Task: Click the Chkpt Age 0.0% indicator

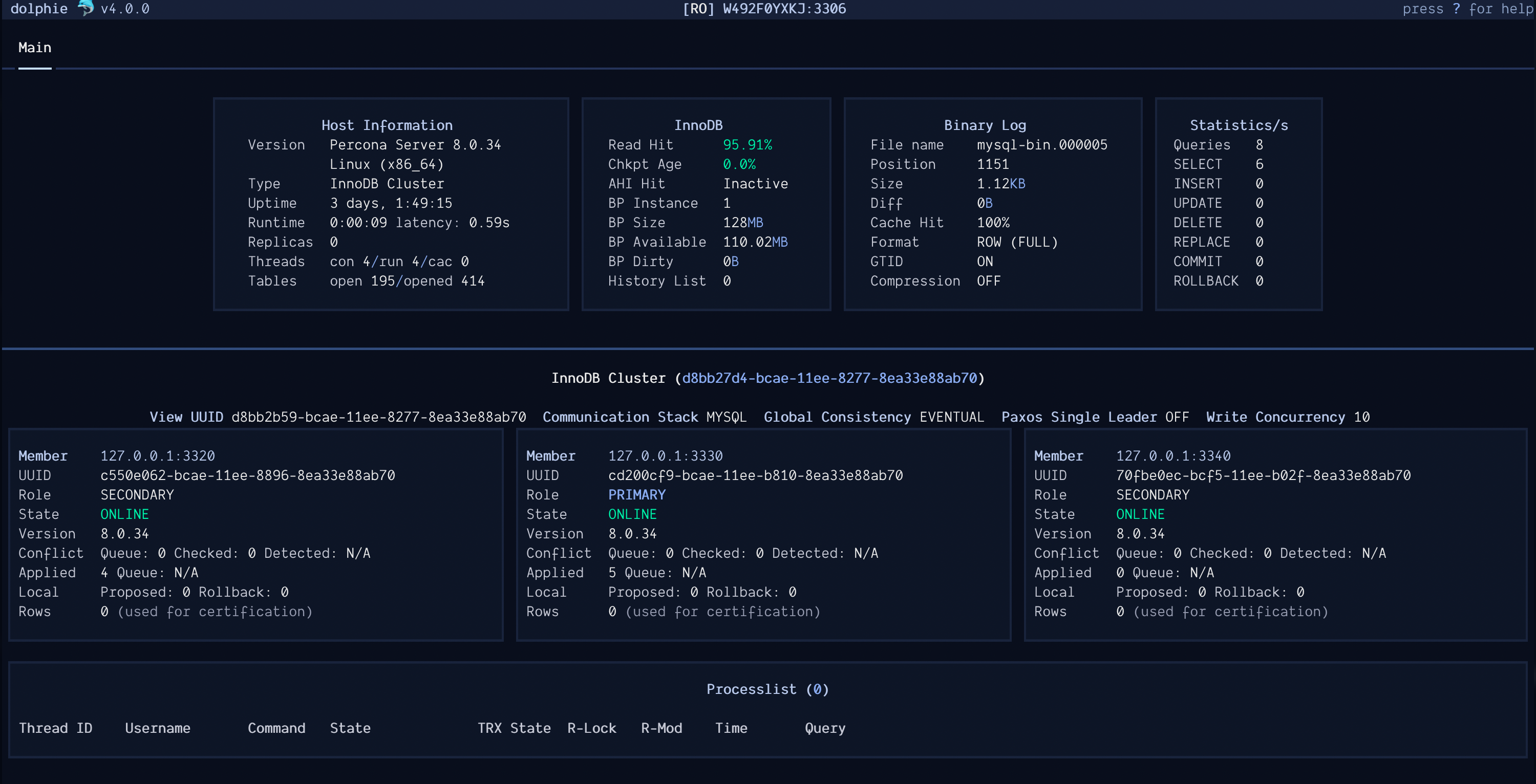Action: [739, 164]
